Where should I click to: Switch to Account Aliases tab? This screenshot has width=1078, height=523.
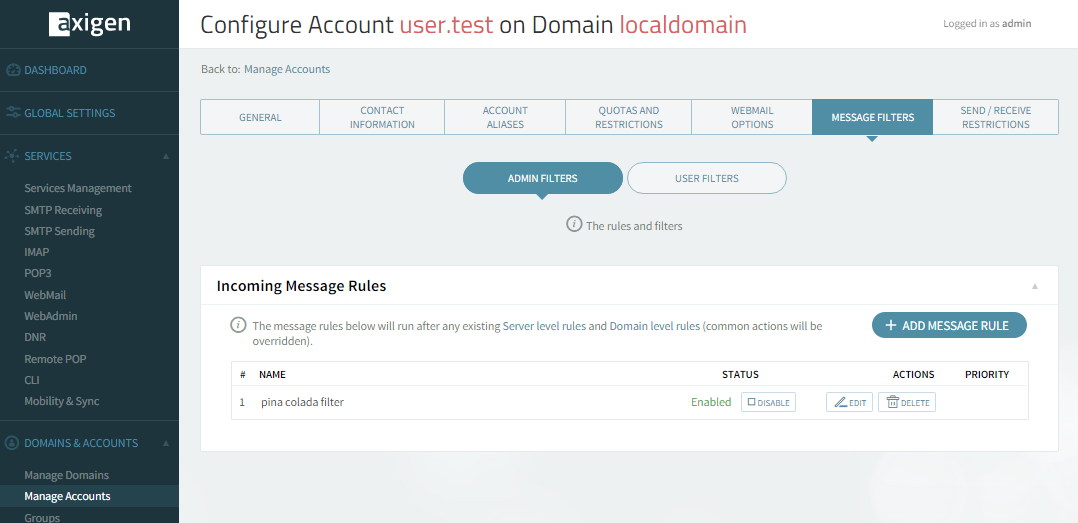pyautogui.click(x=505, y=117)
